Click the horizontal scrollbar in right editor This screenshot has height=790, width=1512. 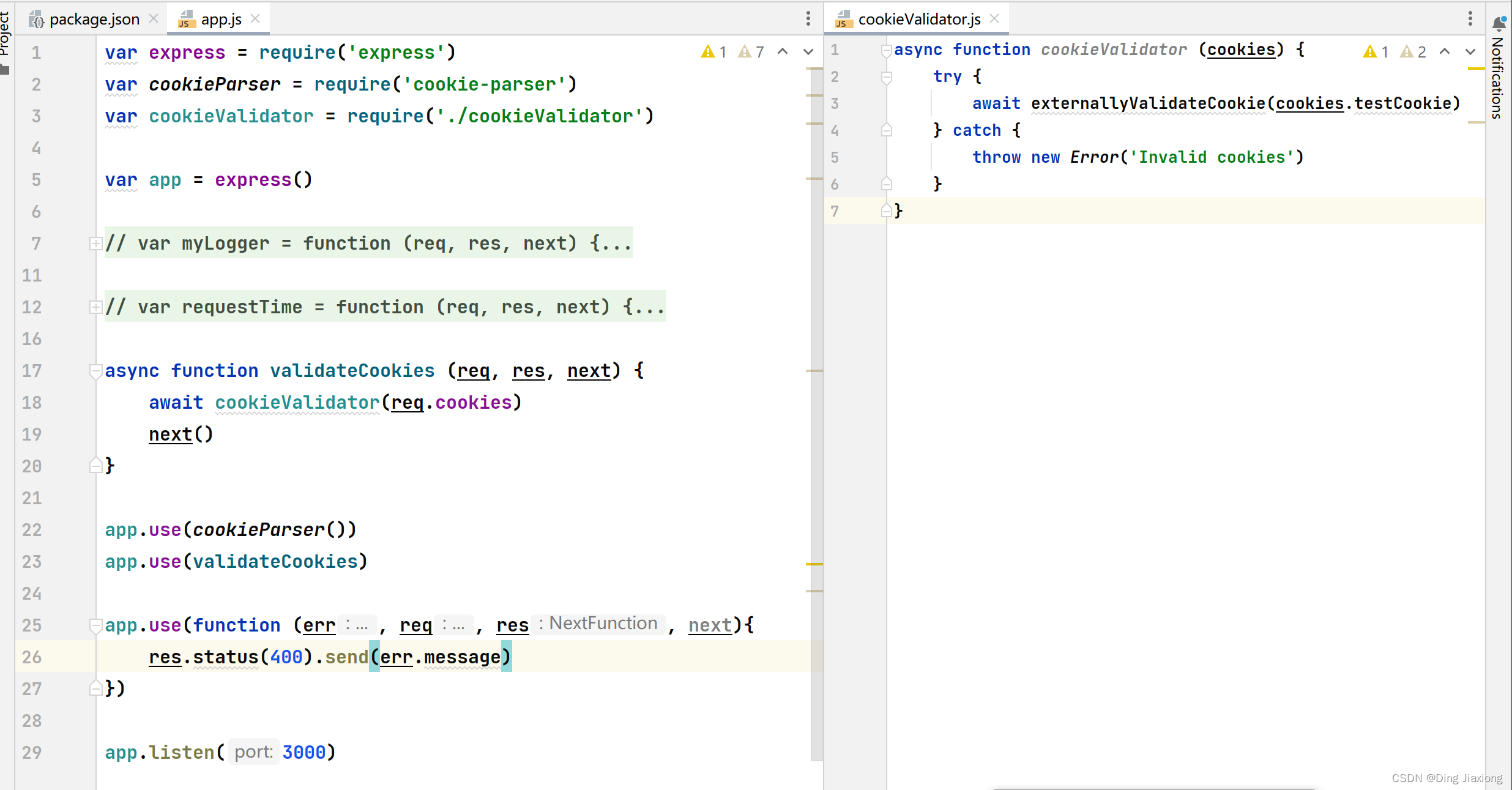(1153, 788)
